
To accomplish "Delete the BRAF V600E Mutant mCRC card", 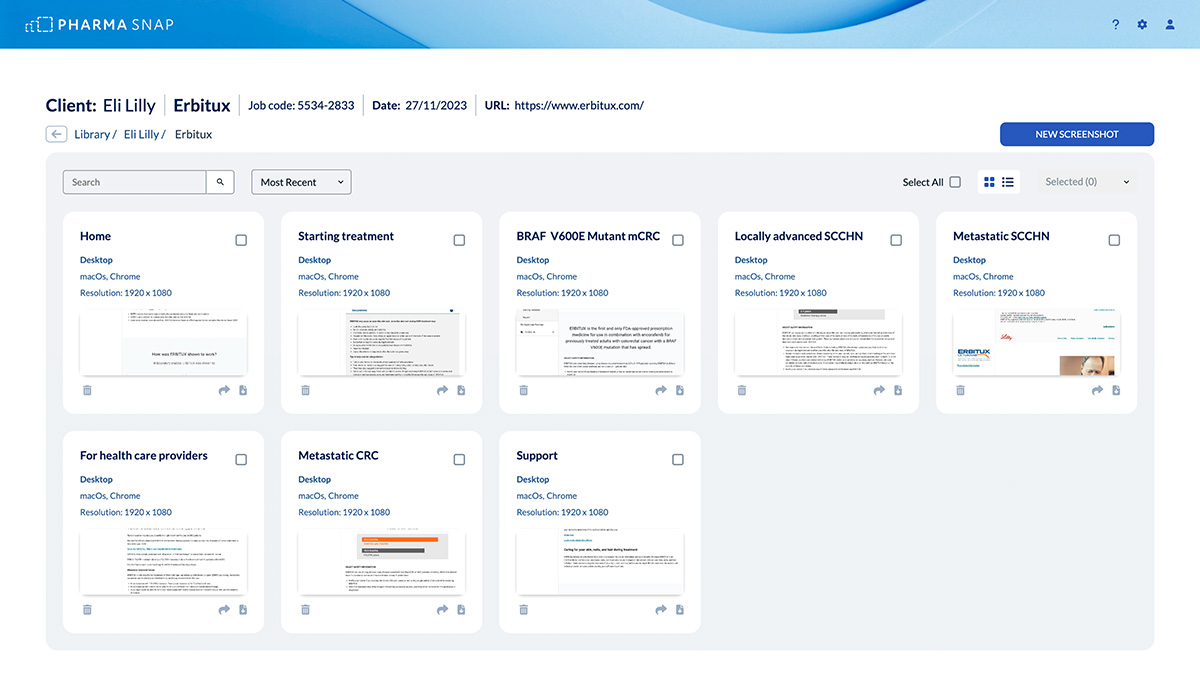I will click(523, 390).
